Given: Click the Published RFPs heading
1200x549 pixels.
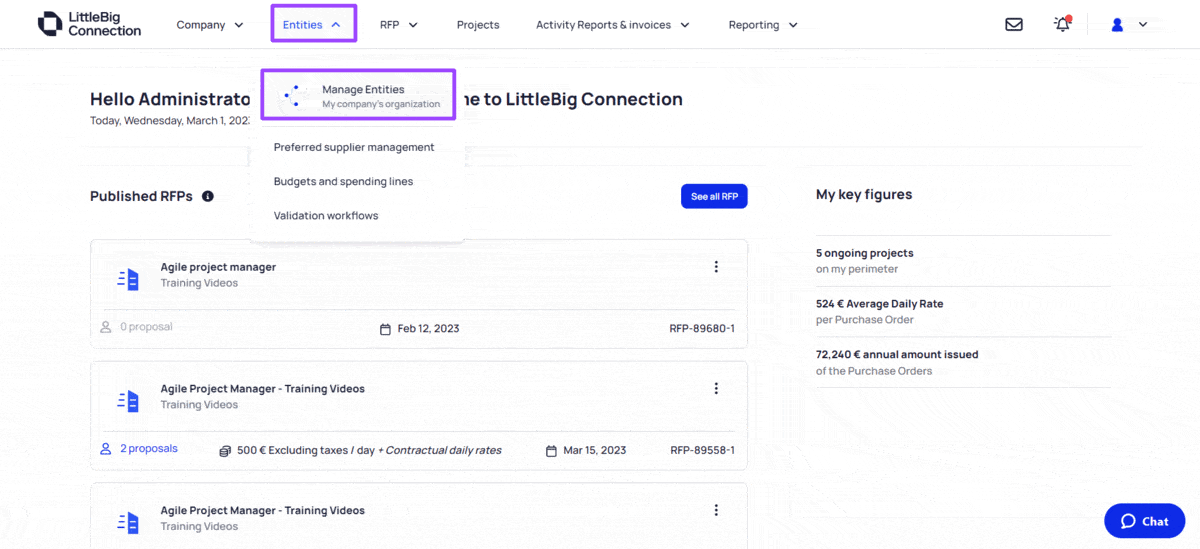Looking at the screenshot, I should tap(141, 196).
